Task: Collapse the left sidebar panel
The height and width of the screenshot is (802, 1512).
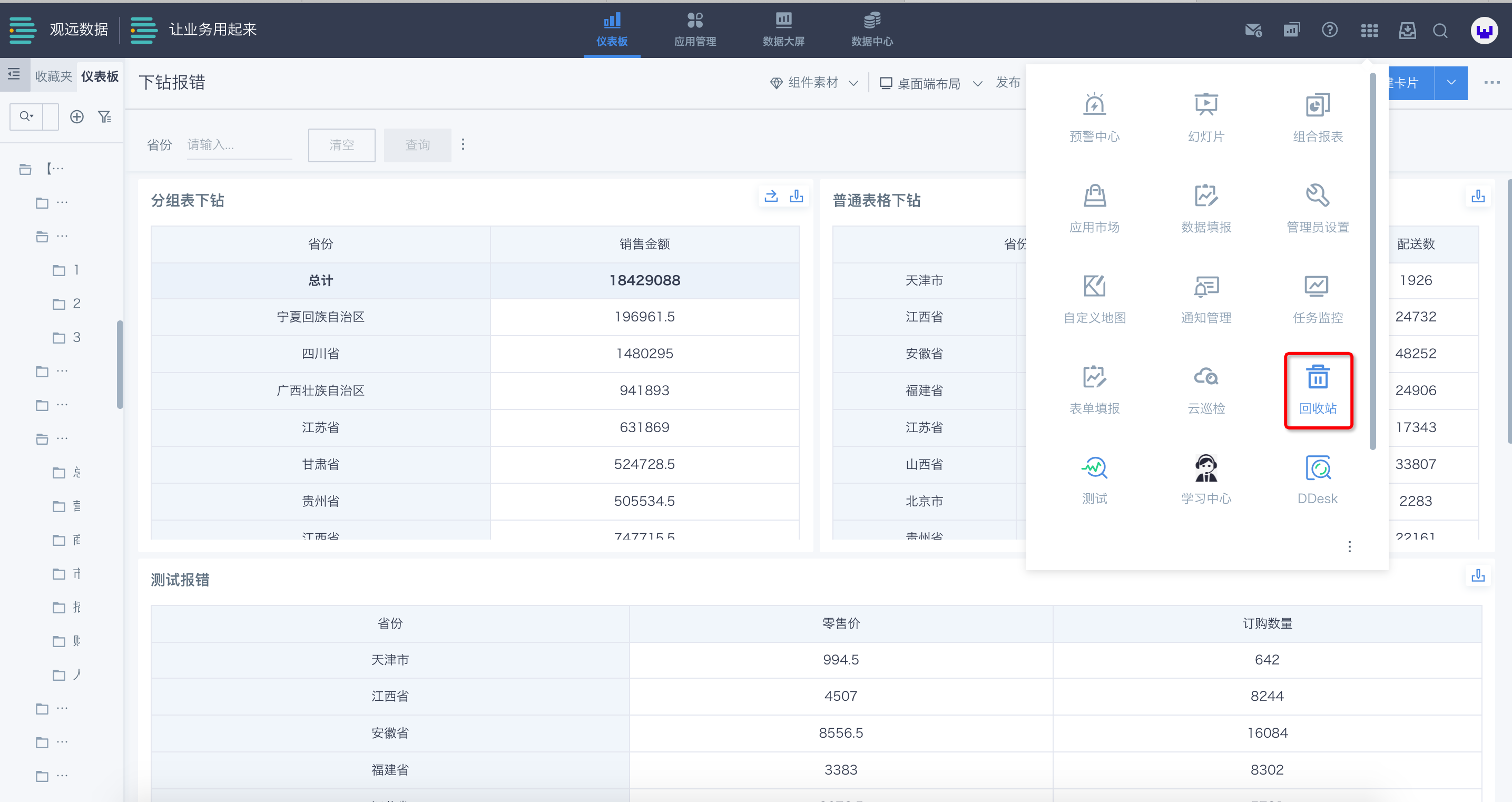Action: pyautogui.click(x=14, y=75)
